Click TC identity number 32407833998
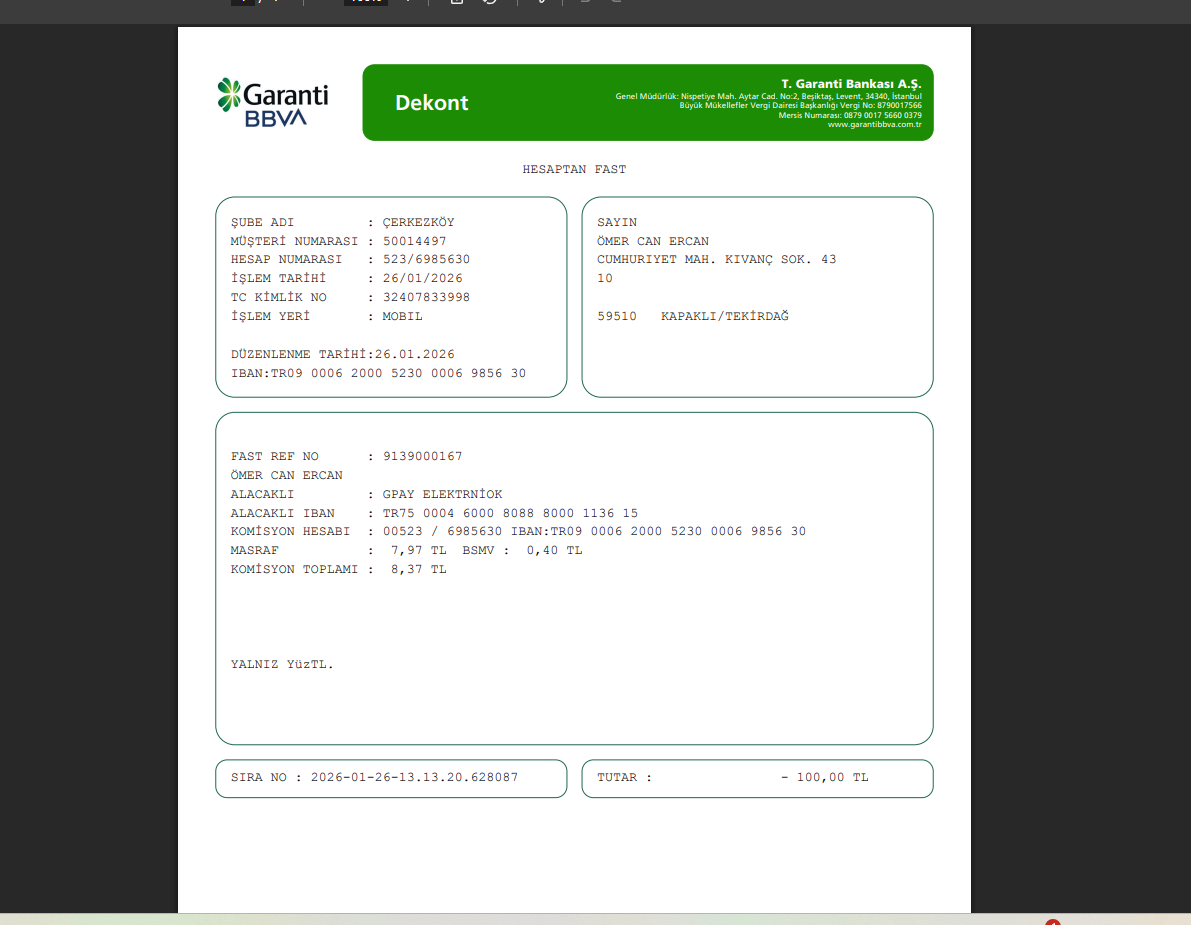Viewport: 1191px width, 925px height. 426,298
